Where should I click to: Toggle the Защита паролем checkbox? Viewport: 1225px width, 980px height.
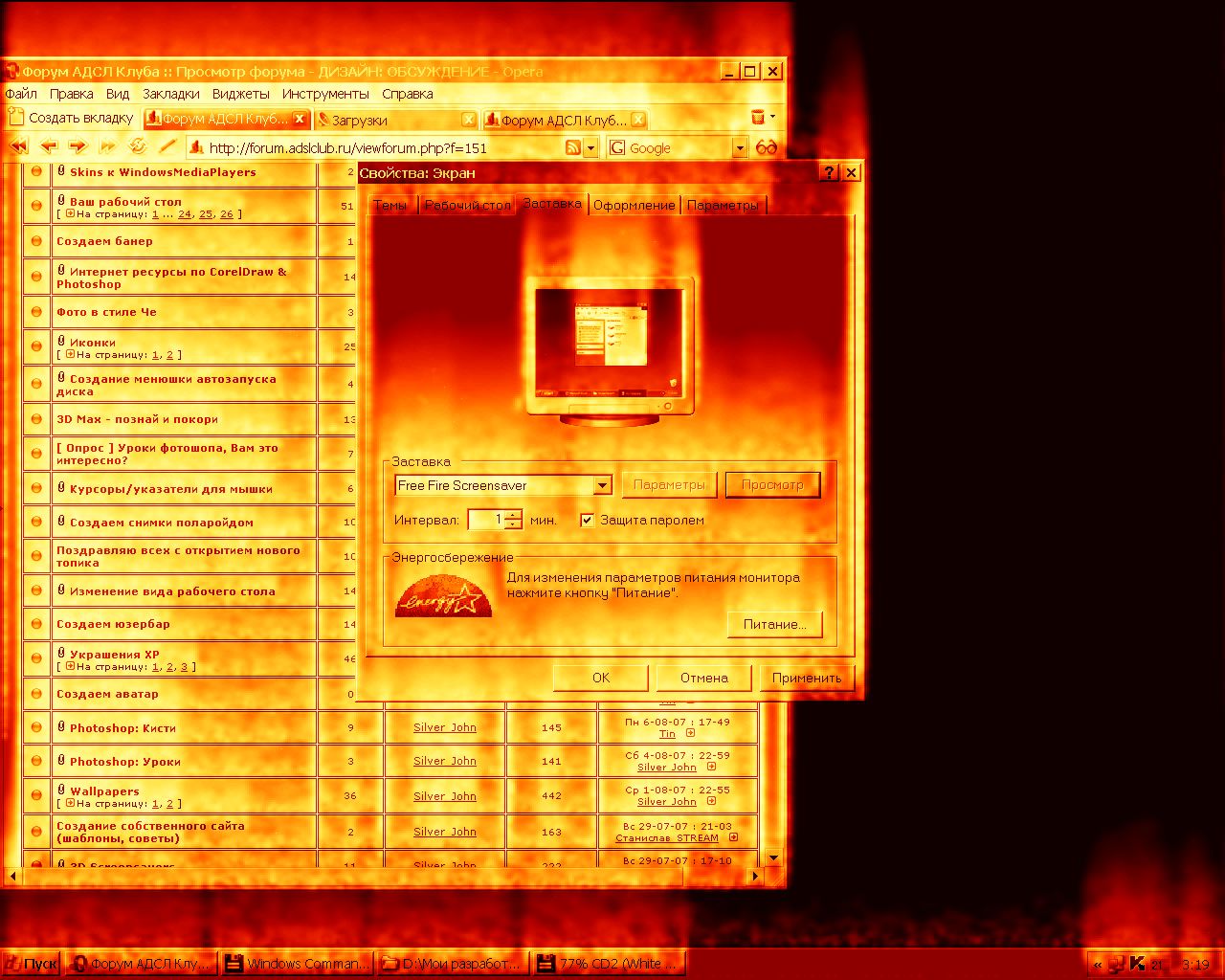588,520
